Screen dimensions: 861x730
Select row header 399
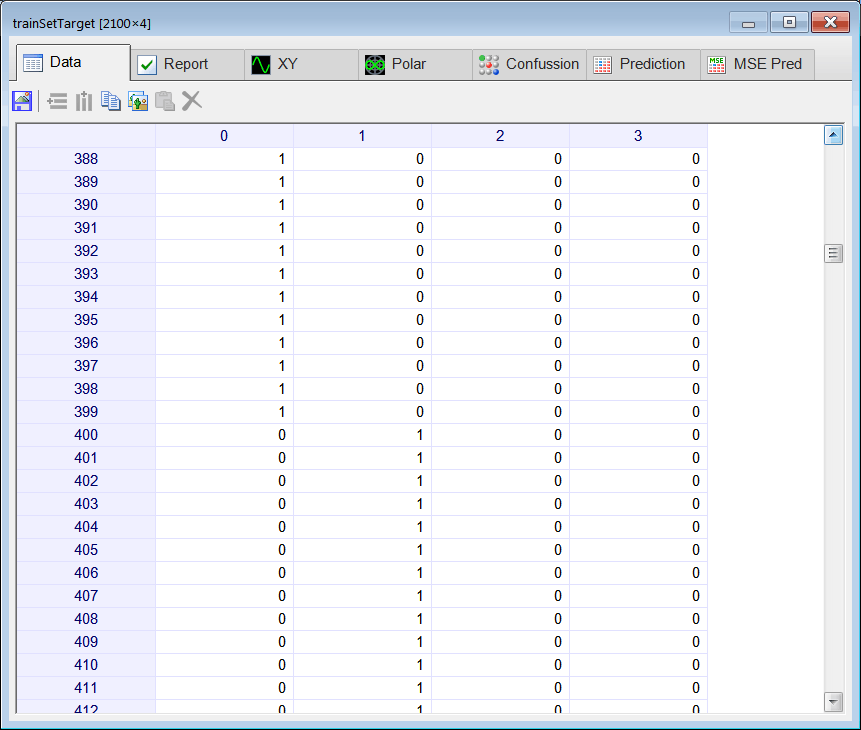86,412
